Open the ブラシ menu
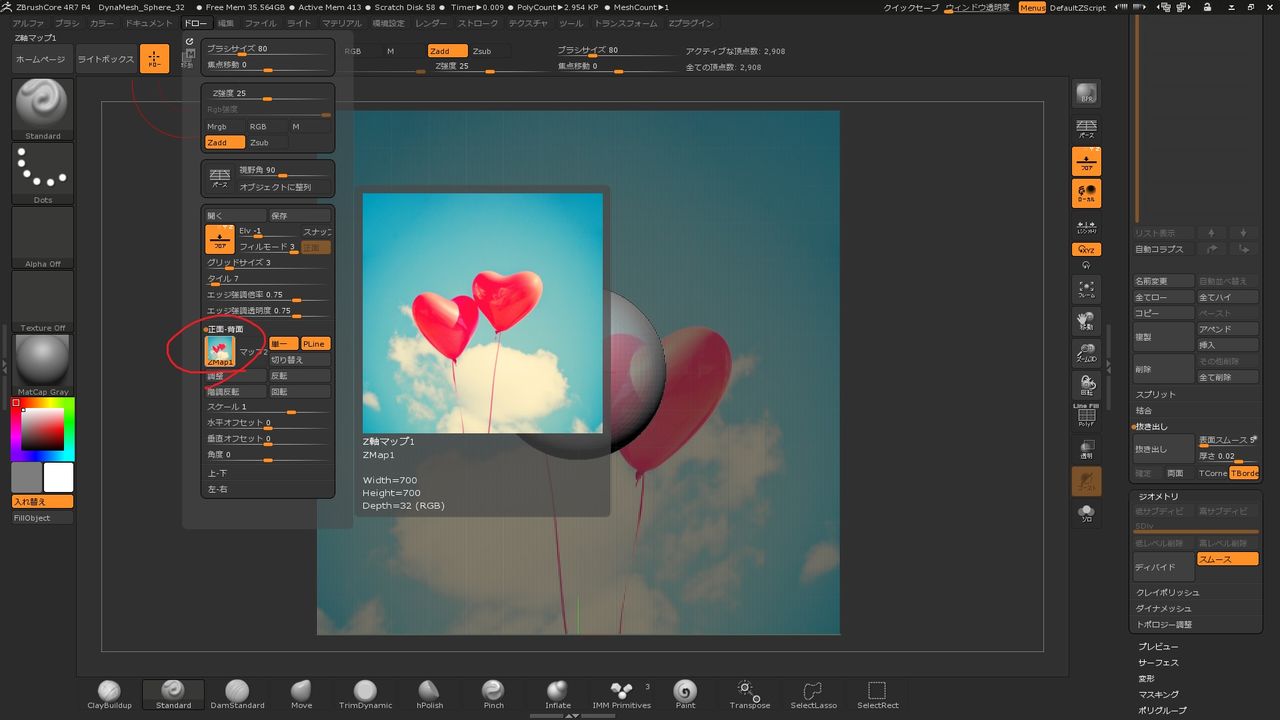This screenshot has height=720, width=1280. pos(67,23)
